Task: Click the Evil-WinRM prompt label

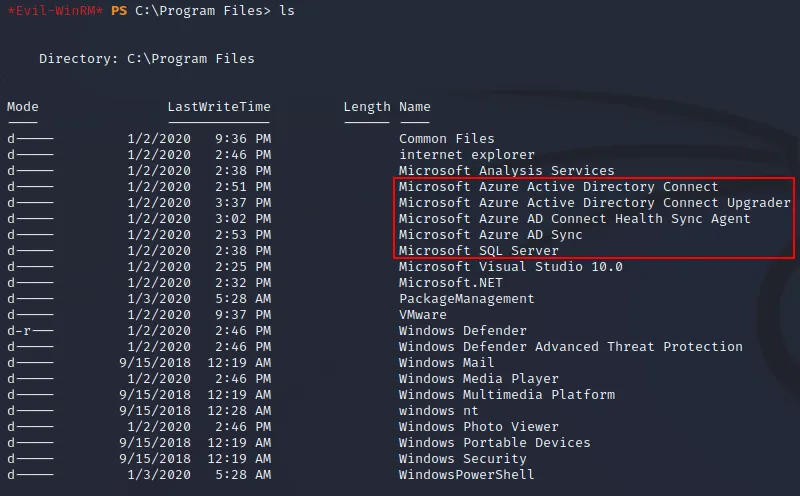Action: (x=55, y=11)
